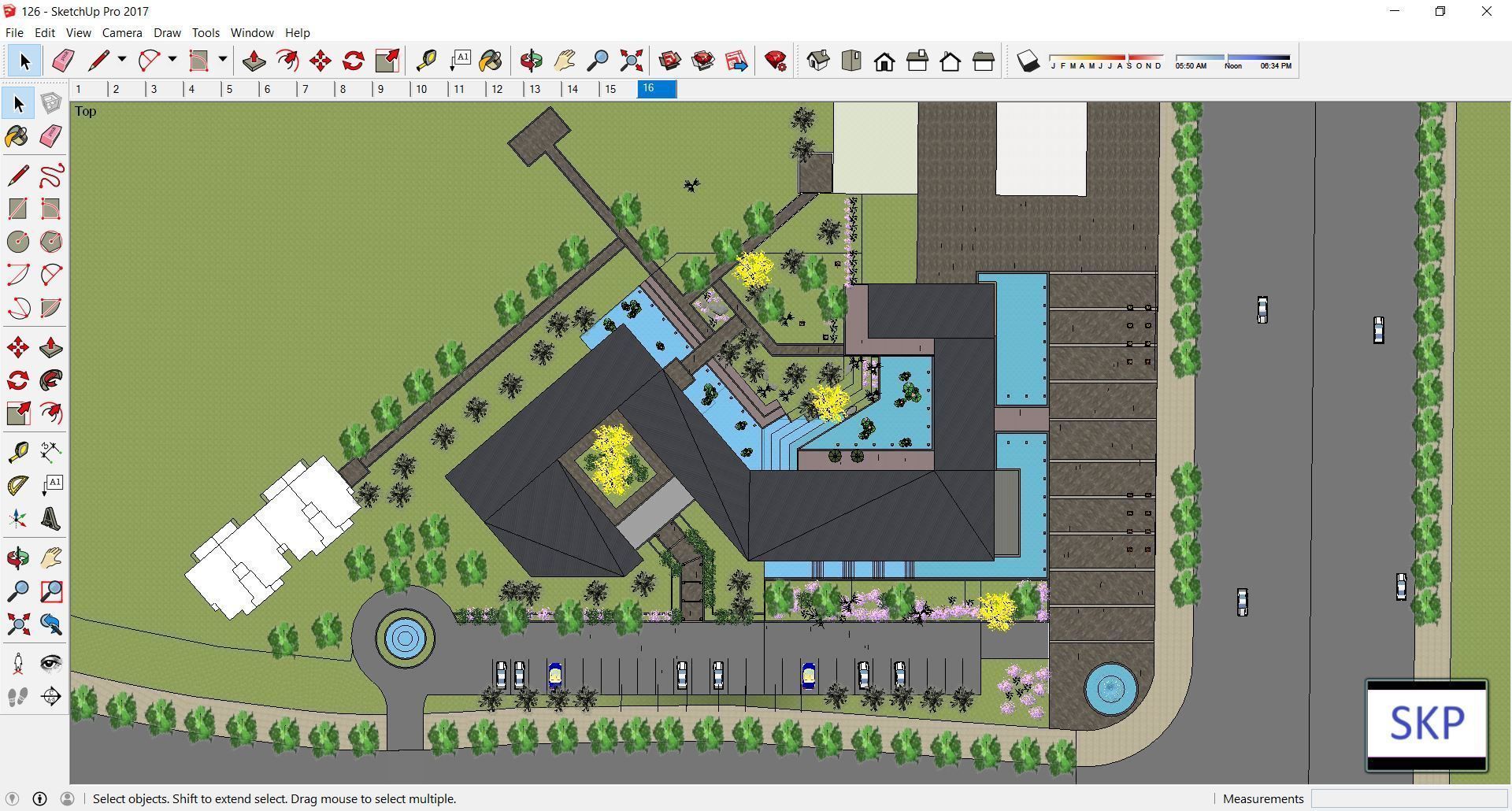Activate Tape Measure tool in top toolbar
1512x811 pixels.
(x=426, y=61)
